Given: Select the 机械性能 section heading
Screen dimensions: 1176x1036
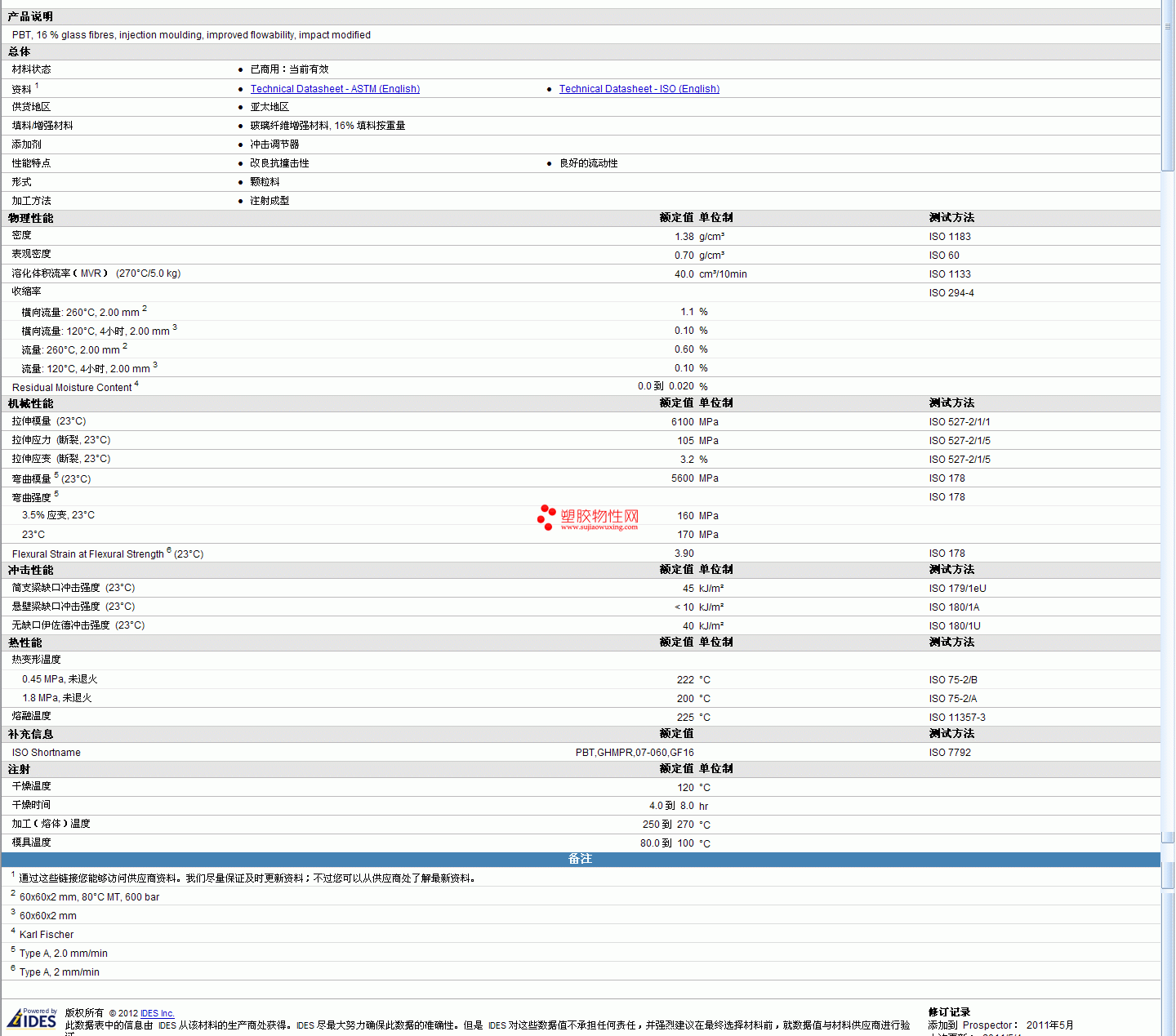Looking at the screenshot, I should point(31,403).
